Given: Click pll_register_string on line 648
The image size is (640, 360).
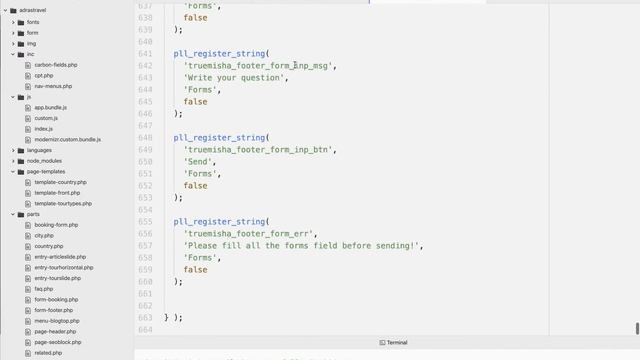Looking at the screenshot, I should click(x=219, y=138).
